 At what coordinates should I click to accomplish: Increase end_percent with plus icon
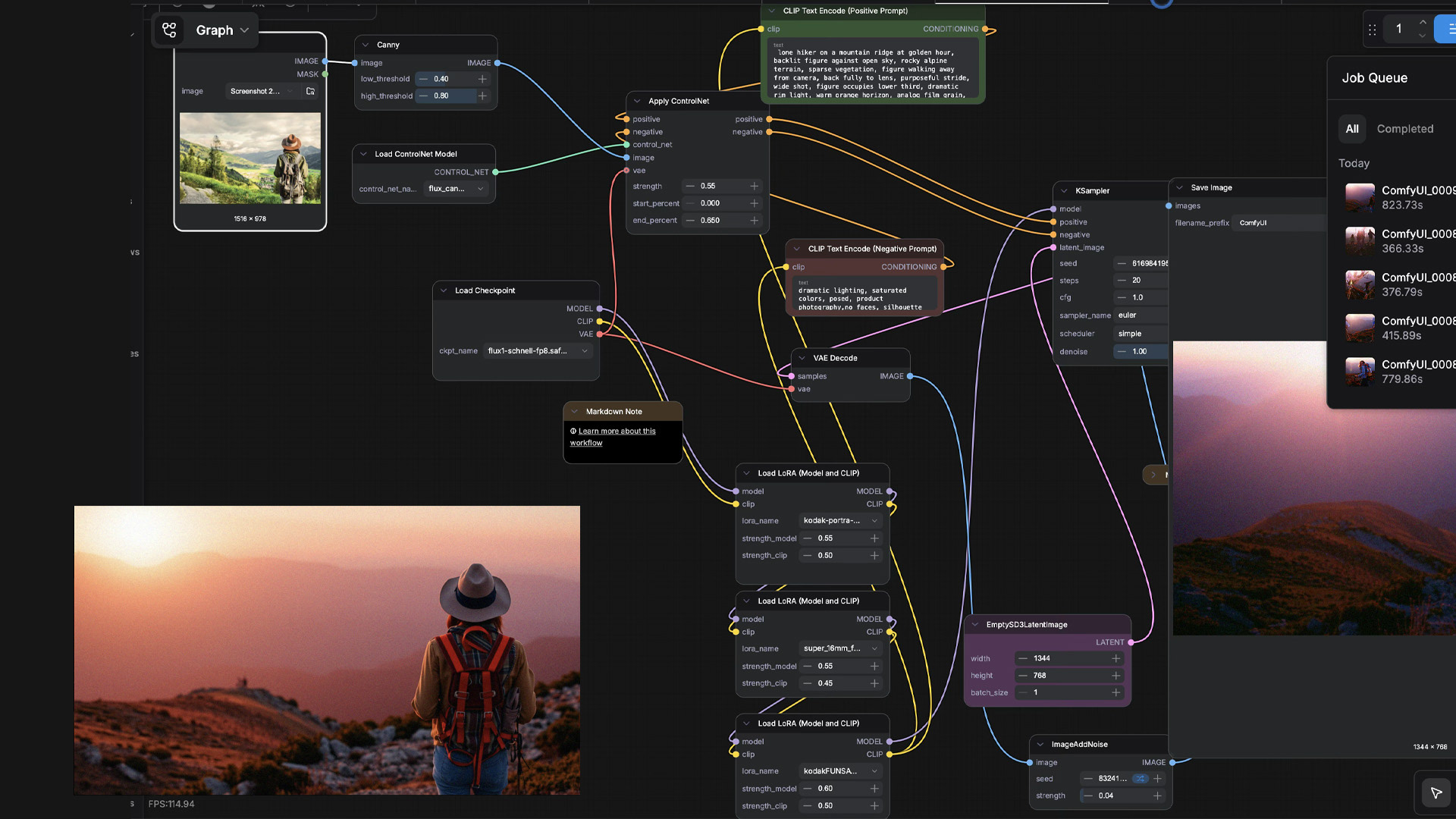tap(754, 221)
